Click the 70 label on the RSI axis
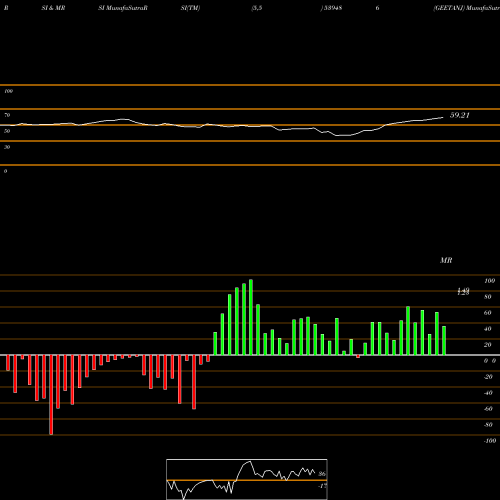This screenshot has width=500, height=500. (x=7, y=115)
